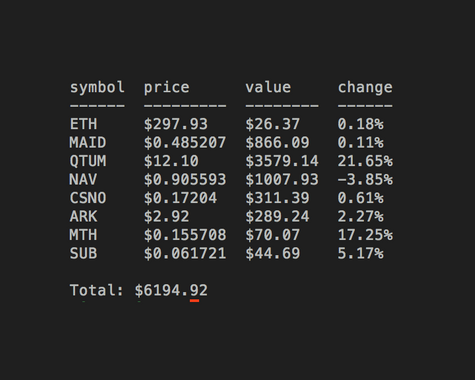Click the MAID value $866.09
This screenshot has height=380, width=475.
(277, 143)
